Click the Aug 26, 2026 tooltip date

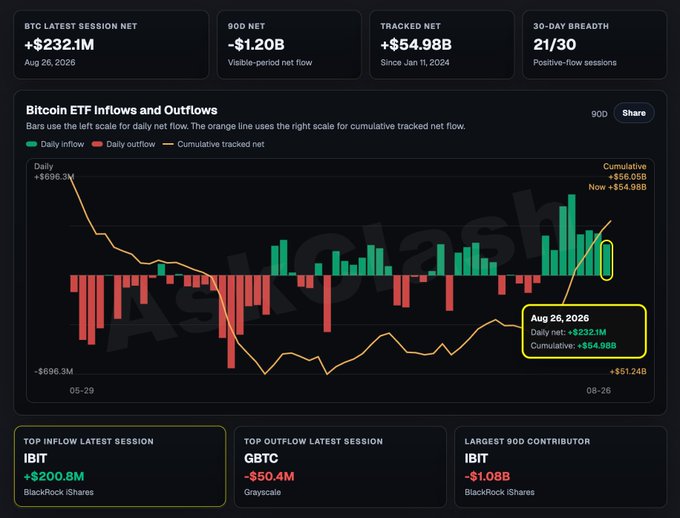click(559, 318)
